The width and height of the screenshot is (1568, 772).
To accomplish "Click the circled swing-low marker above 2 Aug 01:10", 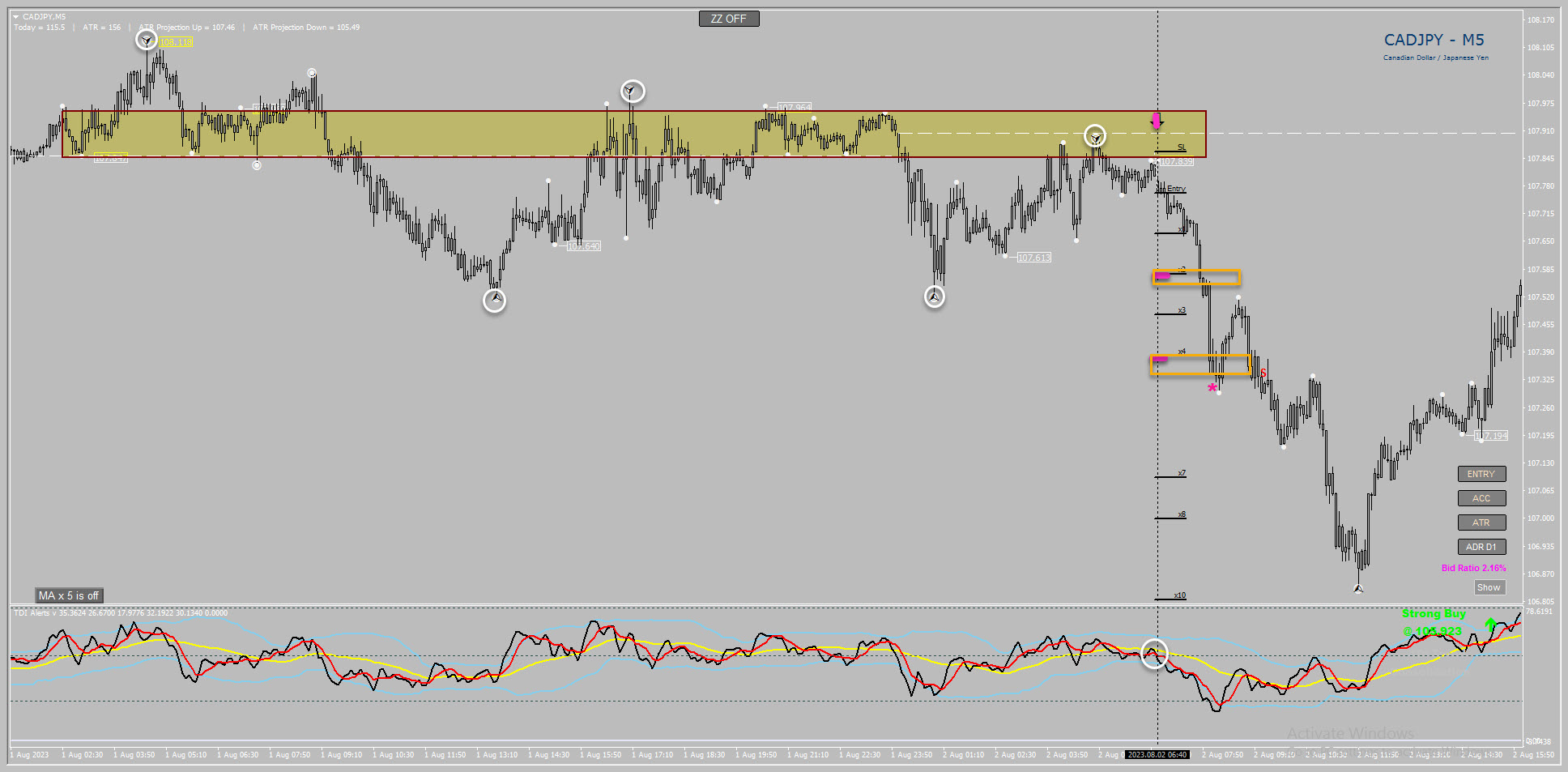I will pos(935,297).
